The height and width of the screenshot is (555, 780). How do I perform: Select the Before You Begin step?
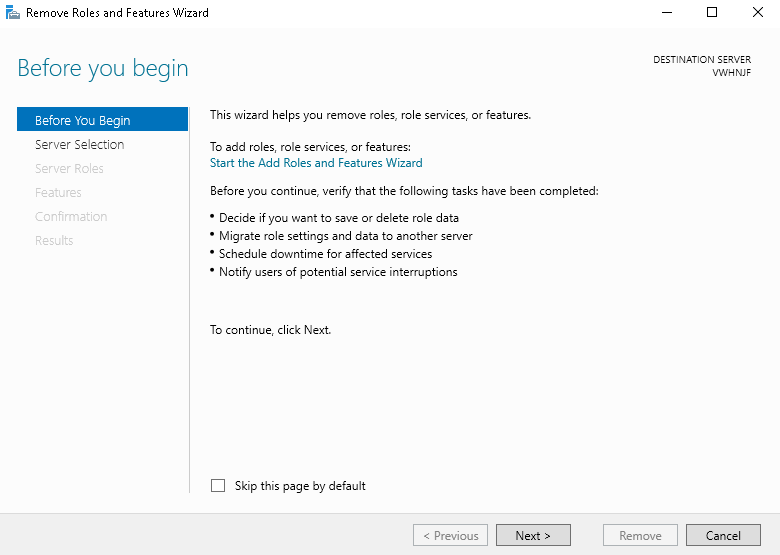click(82, 120)
